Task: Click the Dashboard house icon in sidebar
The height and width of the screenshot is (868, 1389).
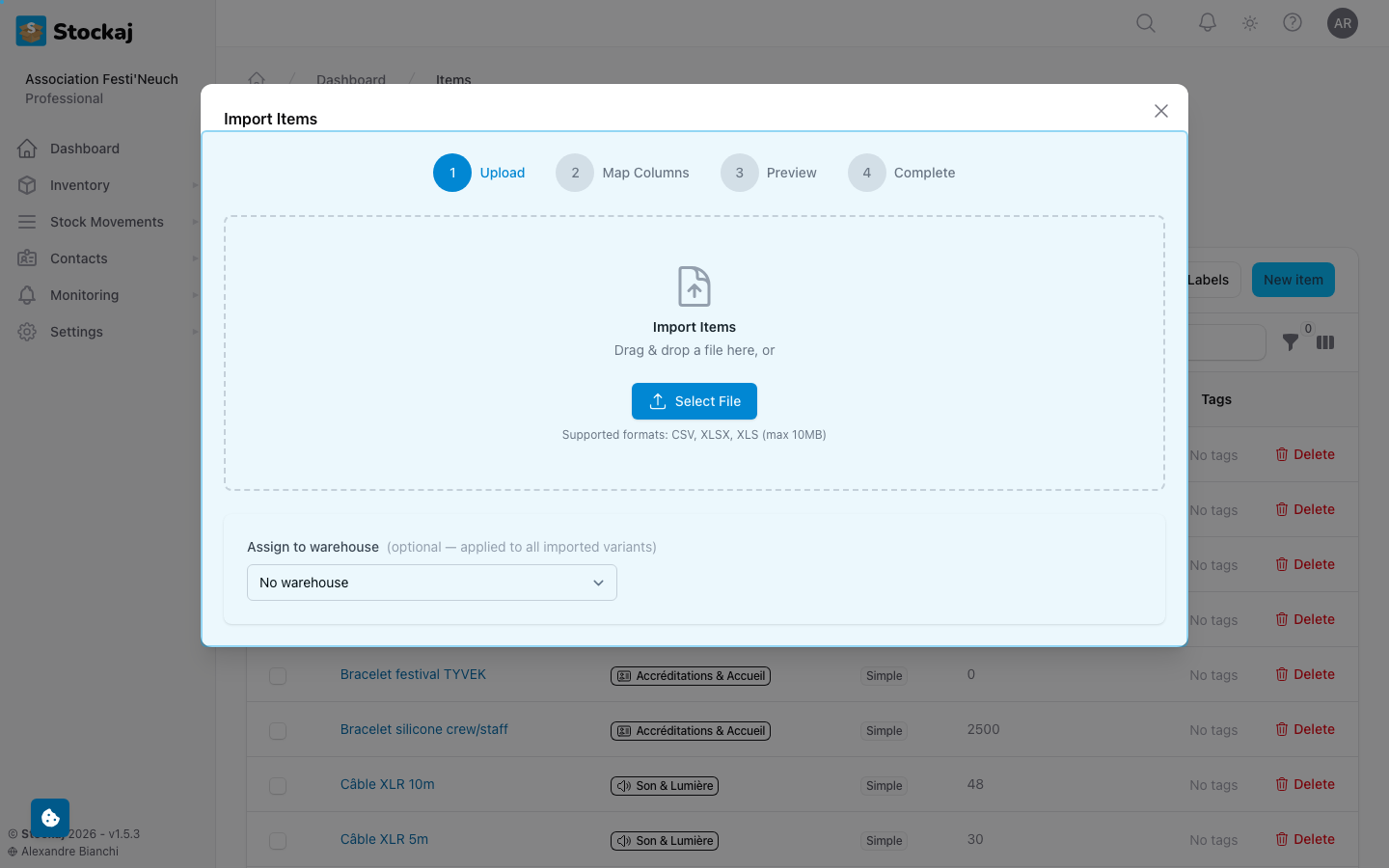Action: click(27, 149)
